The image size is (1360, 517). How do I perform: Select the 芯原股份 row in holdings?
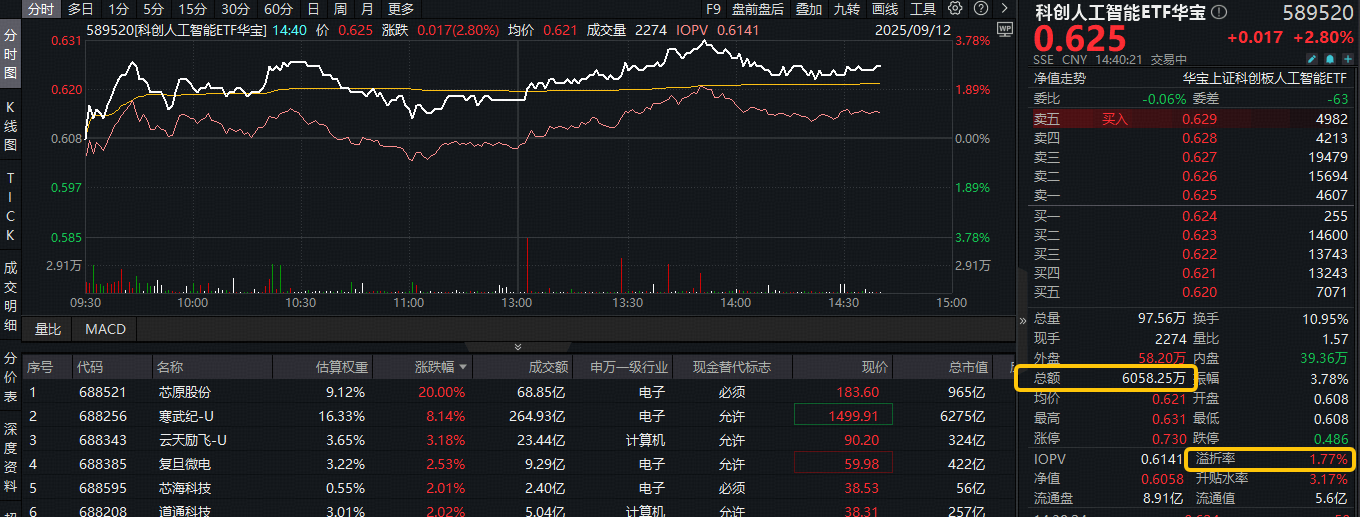(x=185, y=392)
